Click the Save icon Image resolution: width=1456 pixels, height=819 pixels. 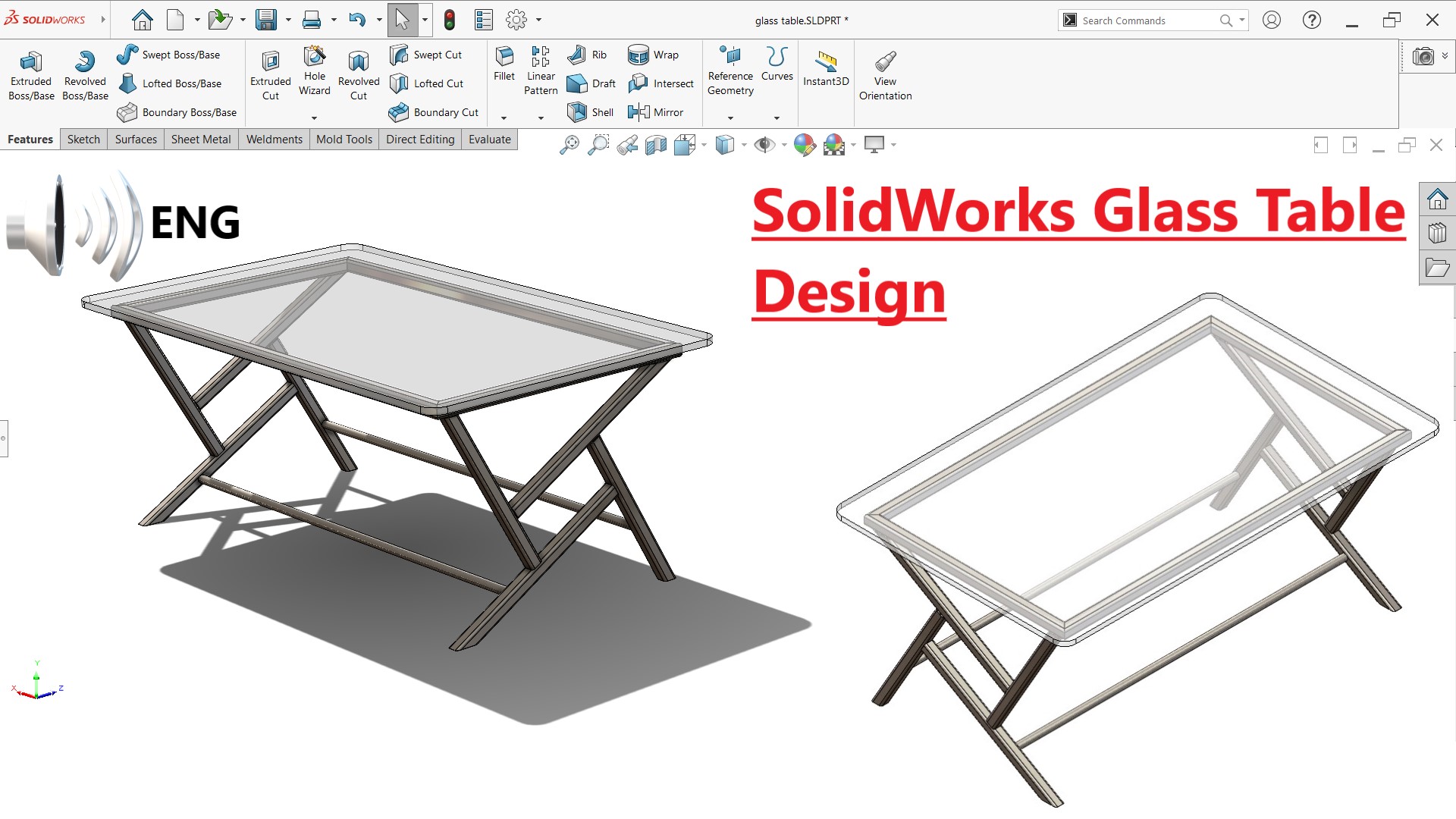[x=266, y=20]
